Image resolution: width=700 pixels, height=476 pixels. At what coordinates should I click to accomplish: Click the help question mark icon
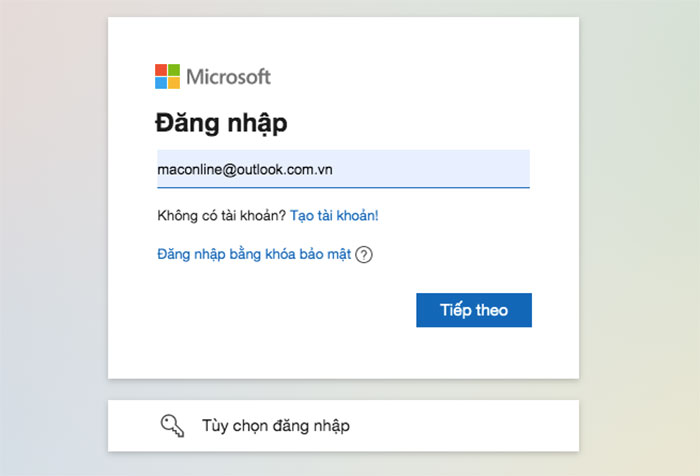(x=364, y=255)
